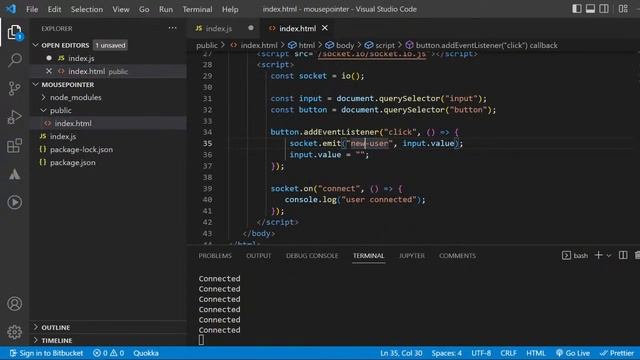Open the terminal launch profile dropdown arrow

point(609,256)
